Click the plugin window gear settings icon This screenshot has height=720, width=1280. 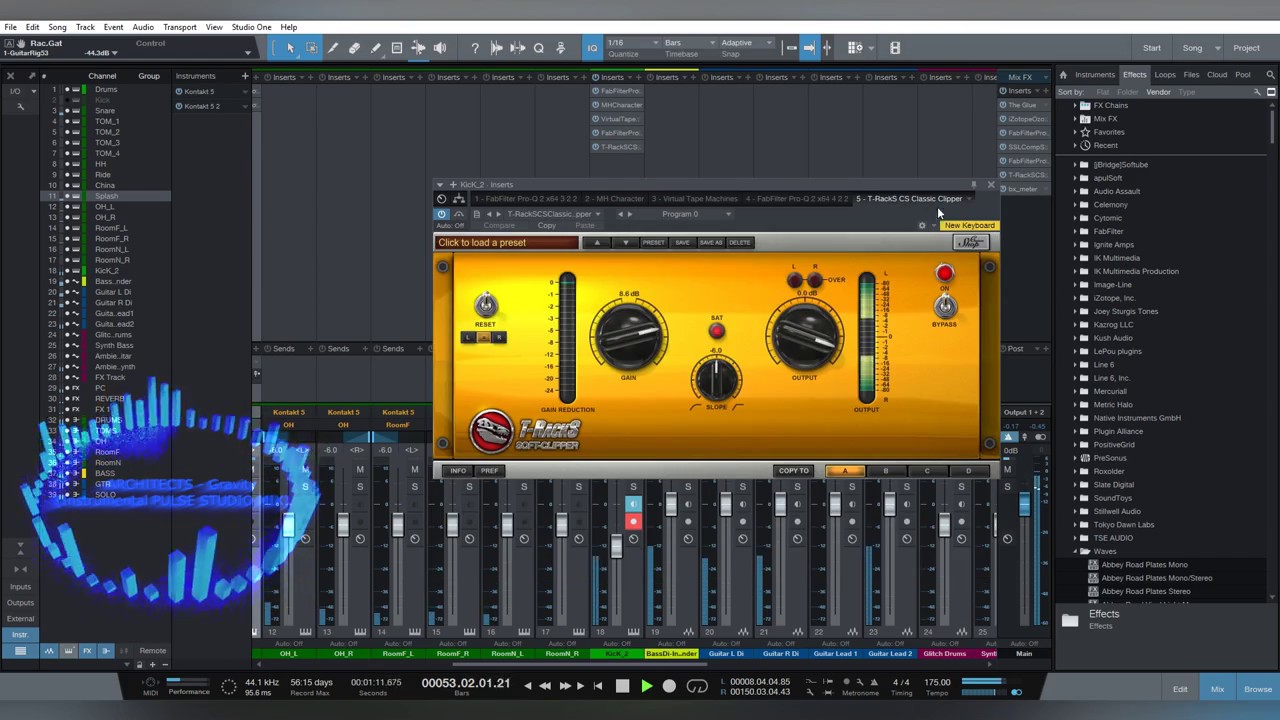(x=922, y=226)
